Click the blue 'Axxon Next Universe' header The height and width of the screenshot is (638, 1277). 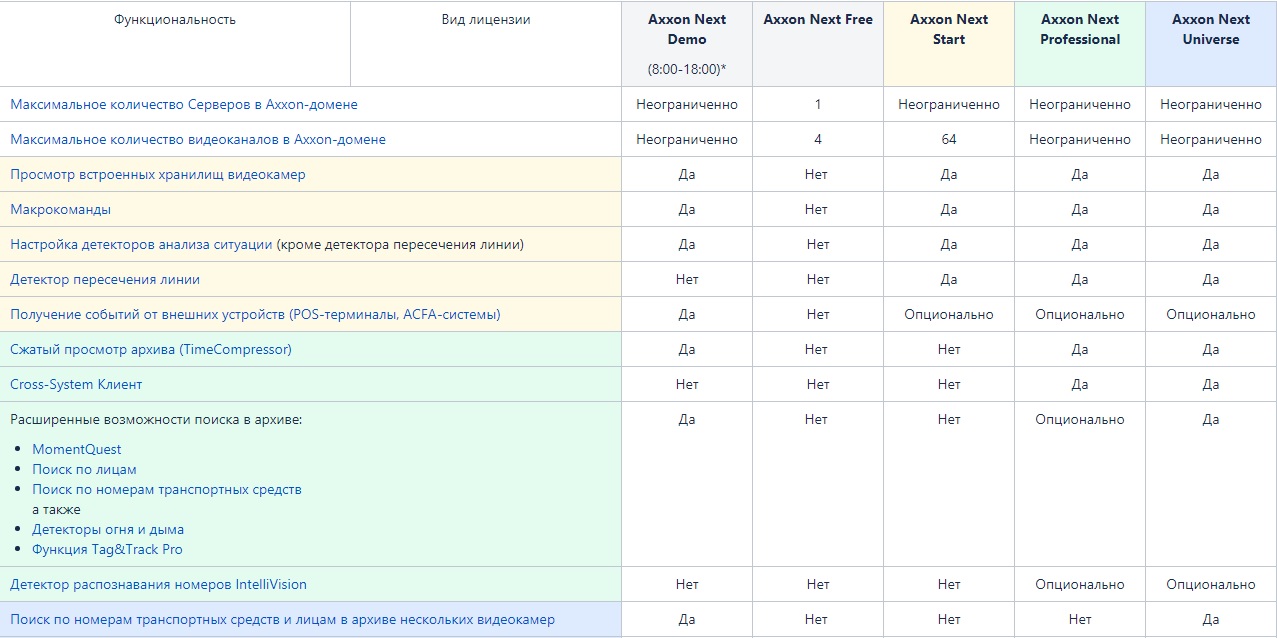click(x=1211, y=30)
